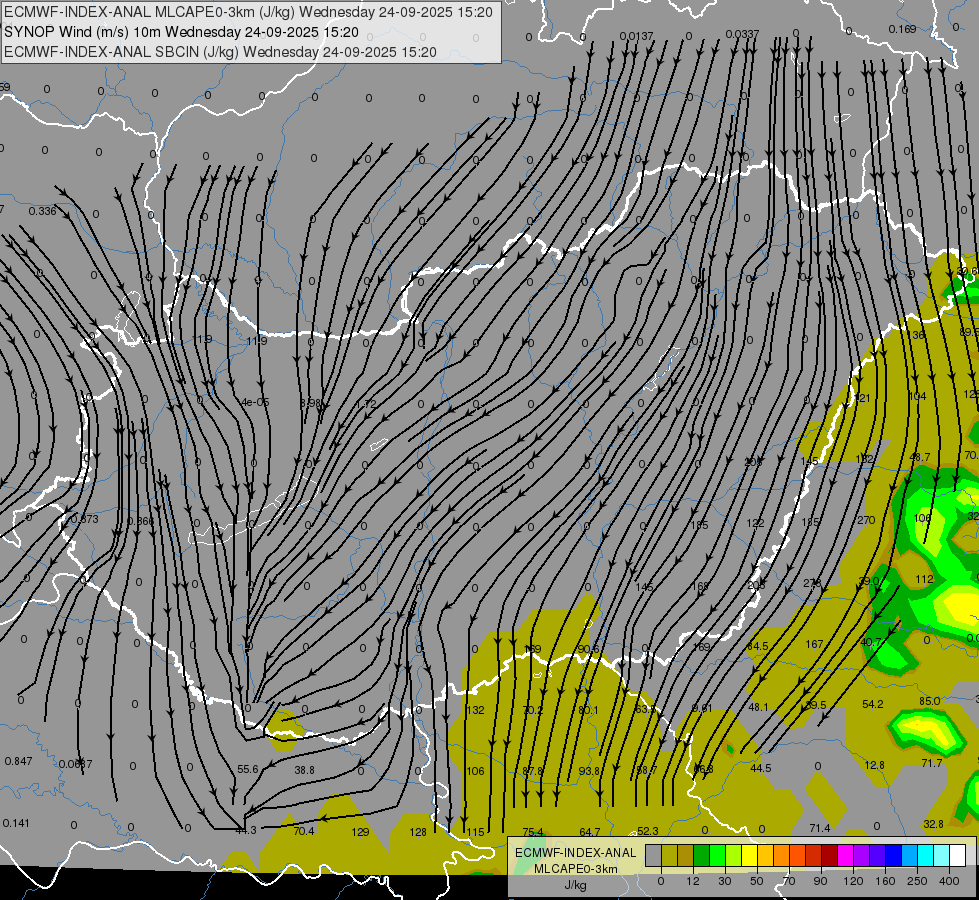Image resolution: width=979 pixels, height=900 pixels.
Task: Click the map value 48.1
Action: pos(759,708)
